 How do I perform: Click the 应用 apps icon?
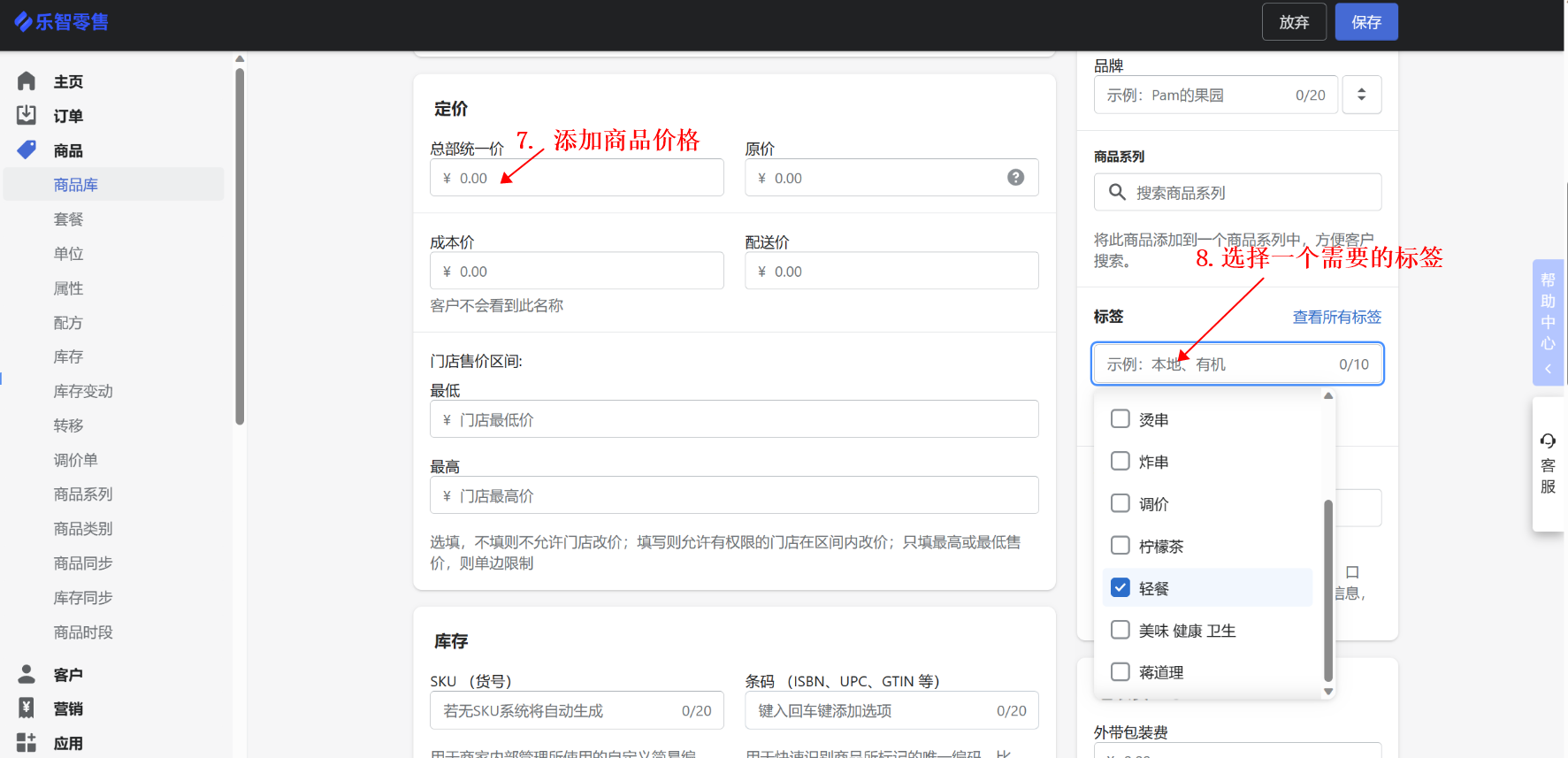[x=27, y=742]
